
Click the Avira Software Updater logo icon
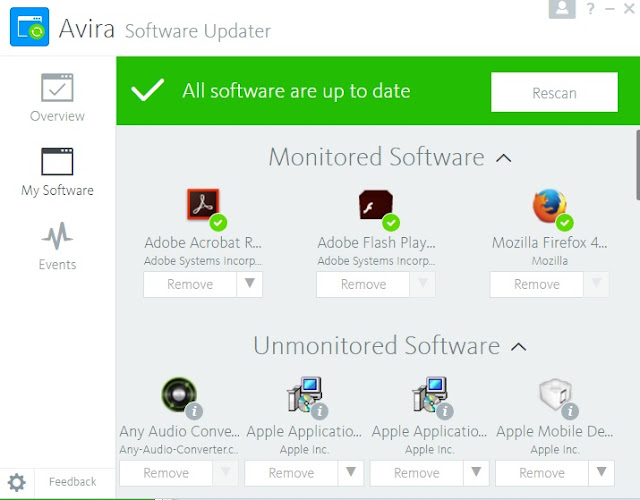click(29, 27)
